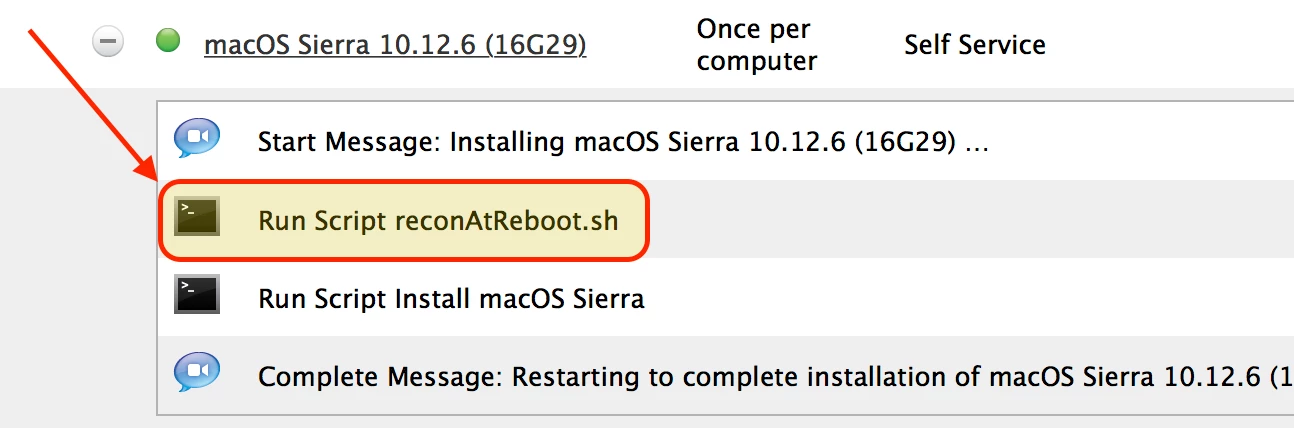The width and height of the screenshot is (1294, 430).
Task: Click empty space right of Install macOS Sierra row
Action: coord(970,298)
